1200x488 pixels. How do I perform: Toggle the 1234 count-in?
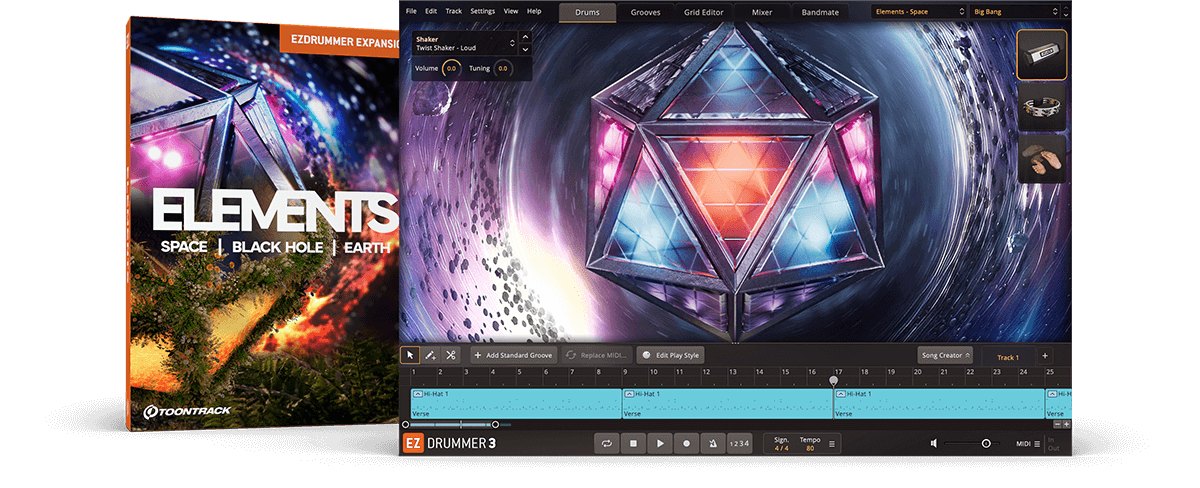pyautogui.click(x=738, y=443)
